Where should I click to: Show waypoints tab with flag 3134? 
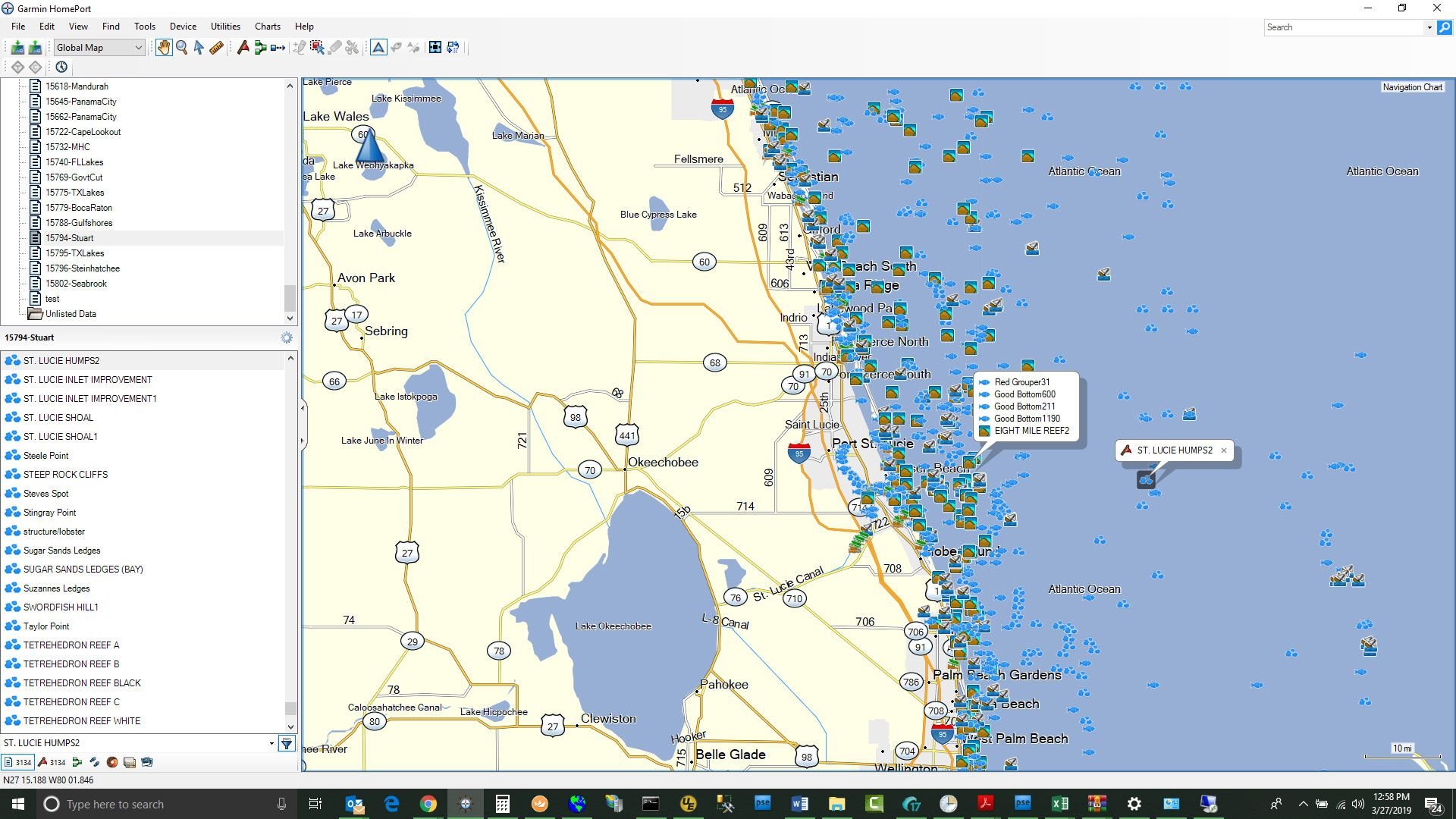pos(52,762)
